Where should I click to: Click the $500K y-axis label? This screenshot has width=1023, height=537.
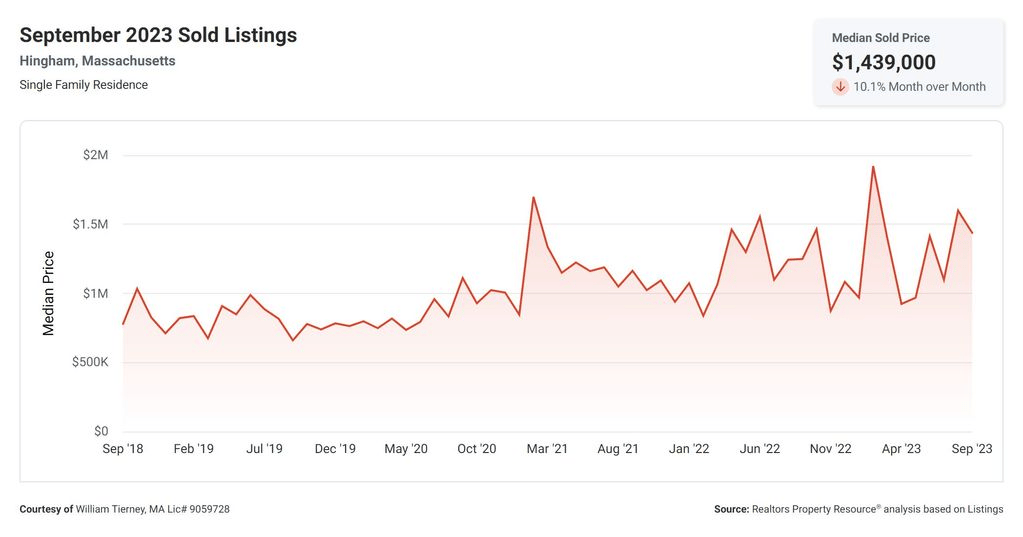[90, 362]
